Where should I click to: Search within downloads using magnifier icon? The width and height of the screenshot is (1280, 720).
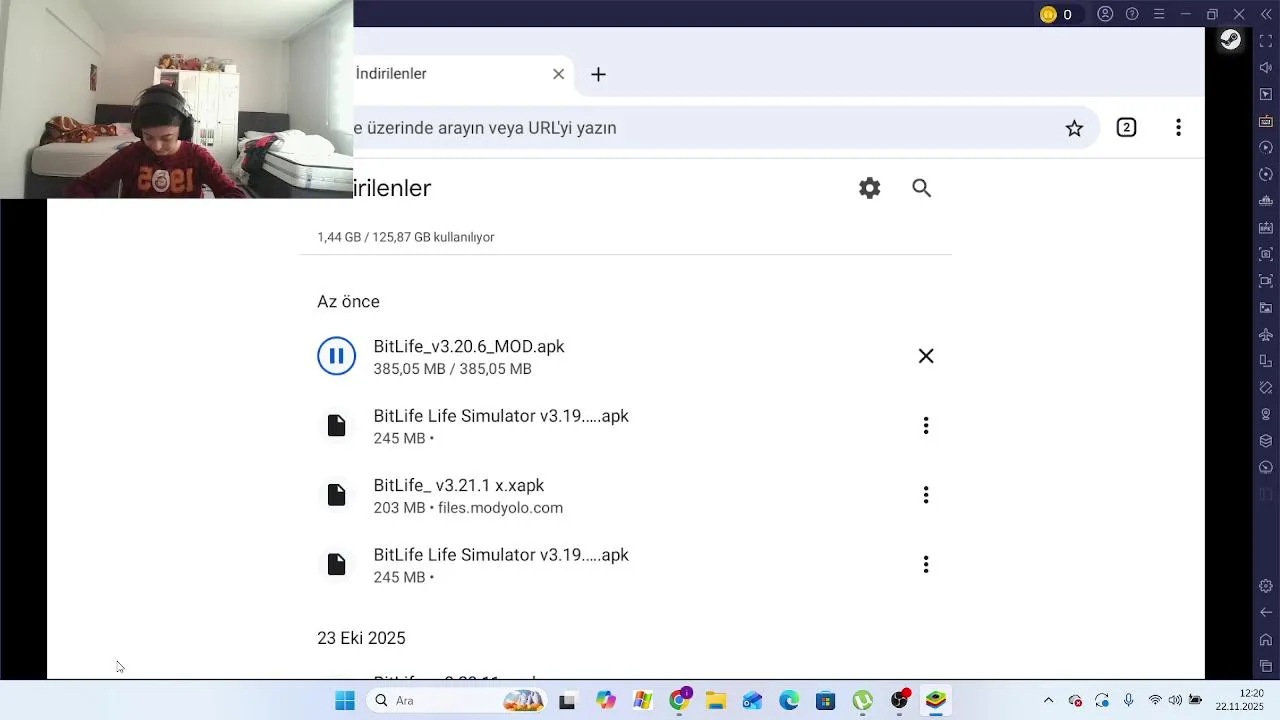(x=922, y=188)
